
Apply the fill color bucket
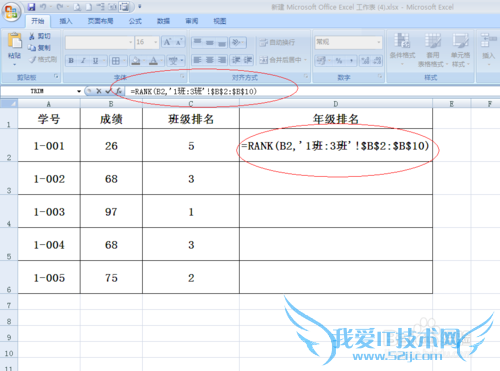(136, 61)
